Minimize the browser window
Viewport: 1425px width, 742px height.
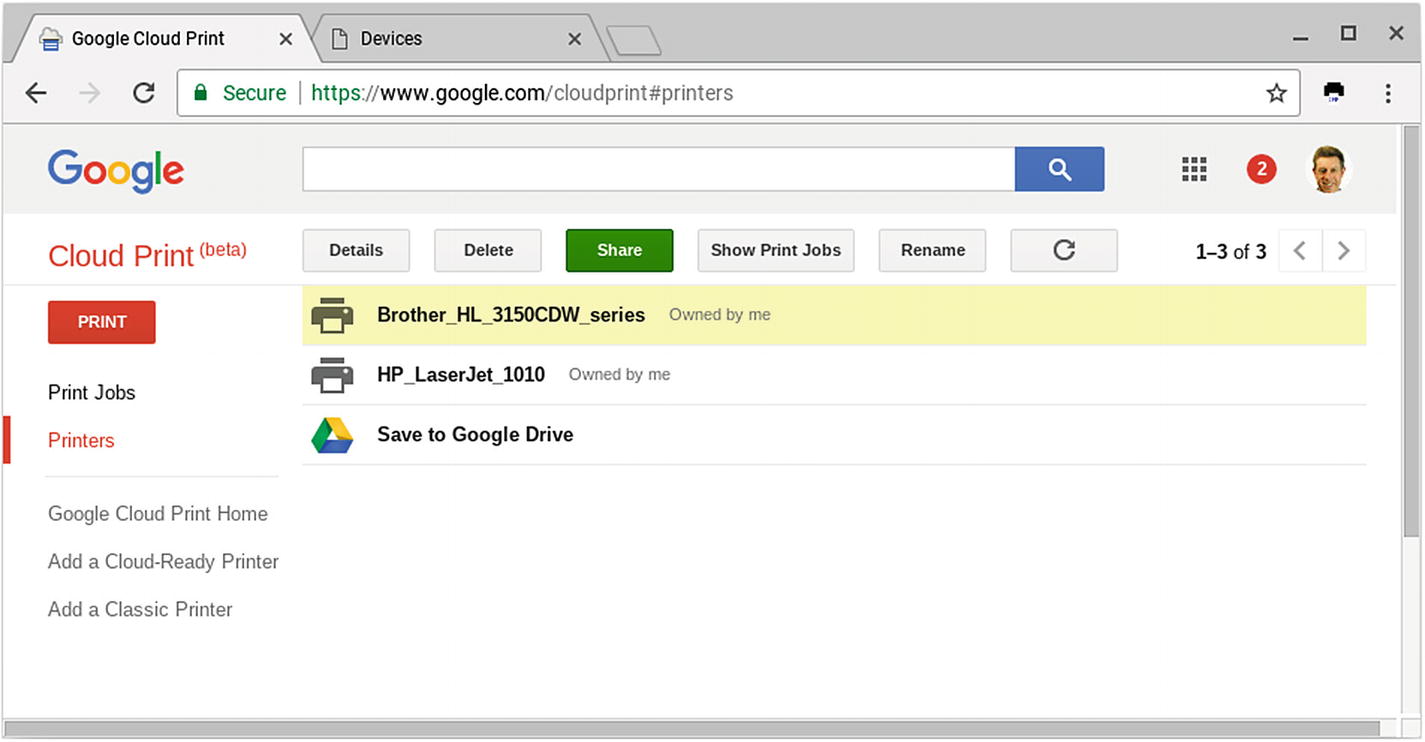pos(1301,38)
